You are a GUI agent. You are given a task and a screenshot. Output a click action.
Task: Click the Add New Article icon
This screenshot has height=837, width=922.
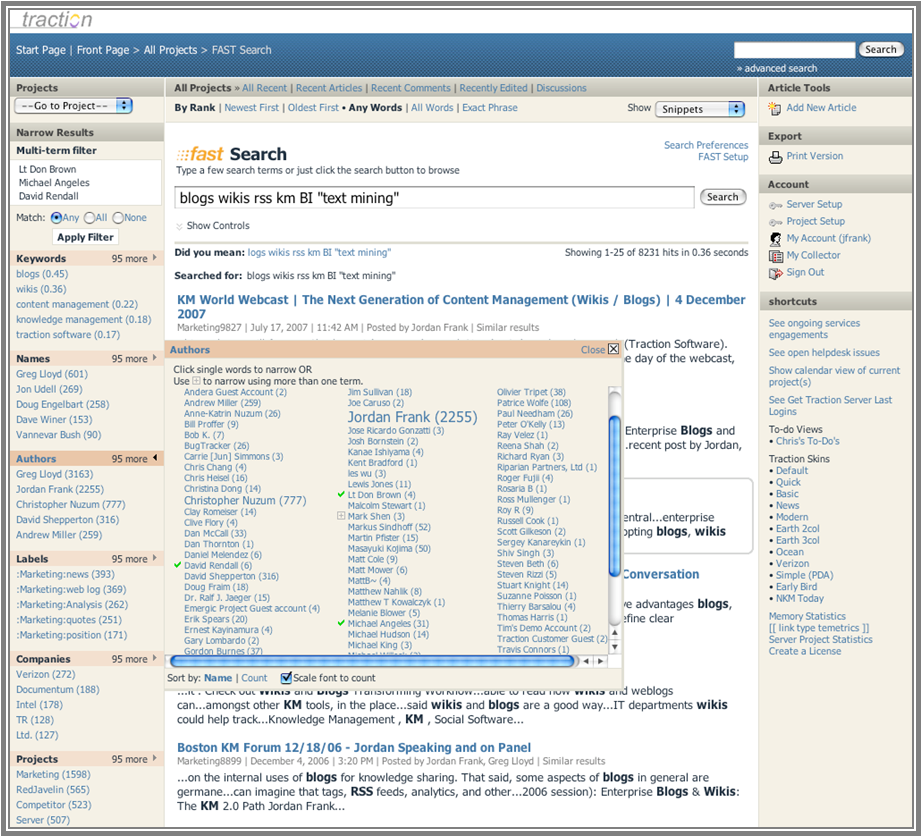coord(776,108)
